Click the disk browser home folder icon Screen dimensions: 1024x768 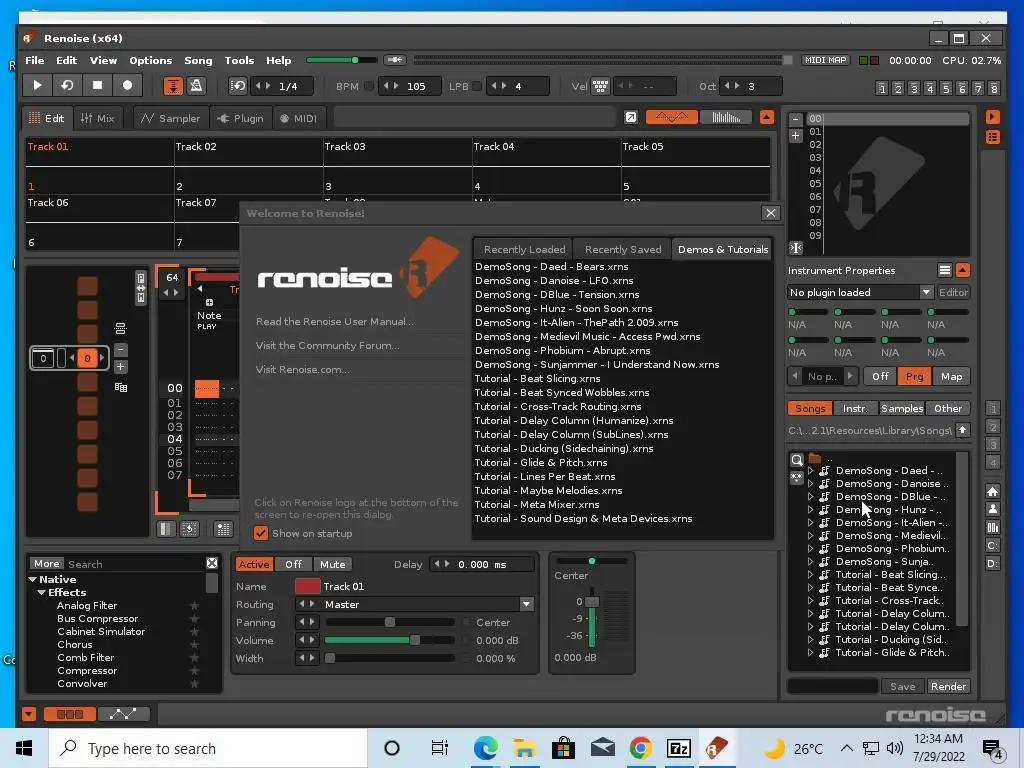coord(992,492)
